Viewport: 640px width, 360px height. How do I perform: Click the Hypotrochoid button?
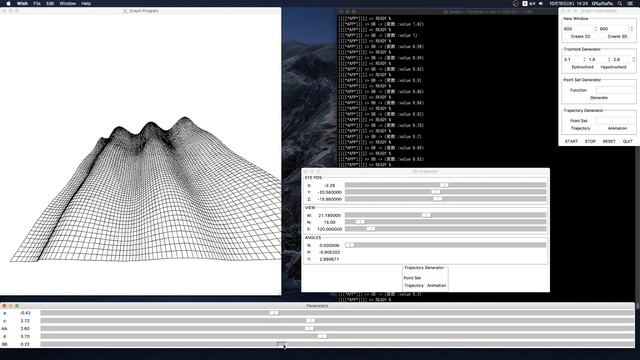click(613, 67)
